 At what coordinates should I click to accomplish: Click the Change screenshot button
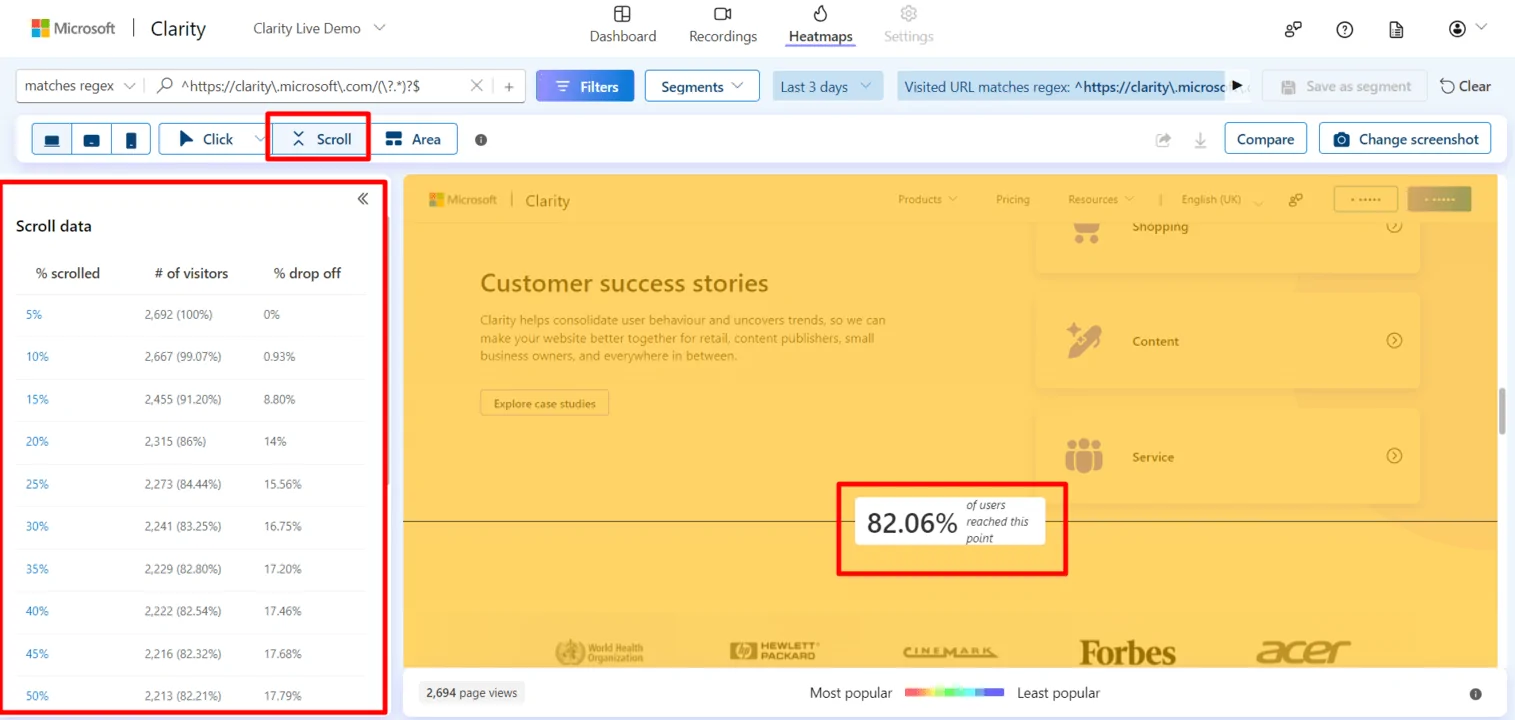(x=1405, y=139)
